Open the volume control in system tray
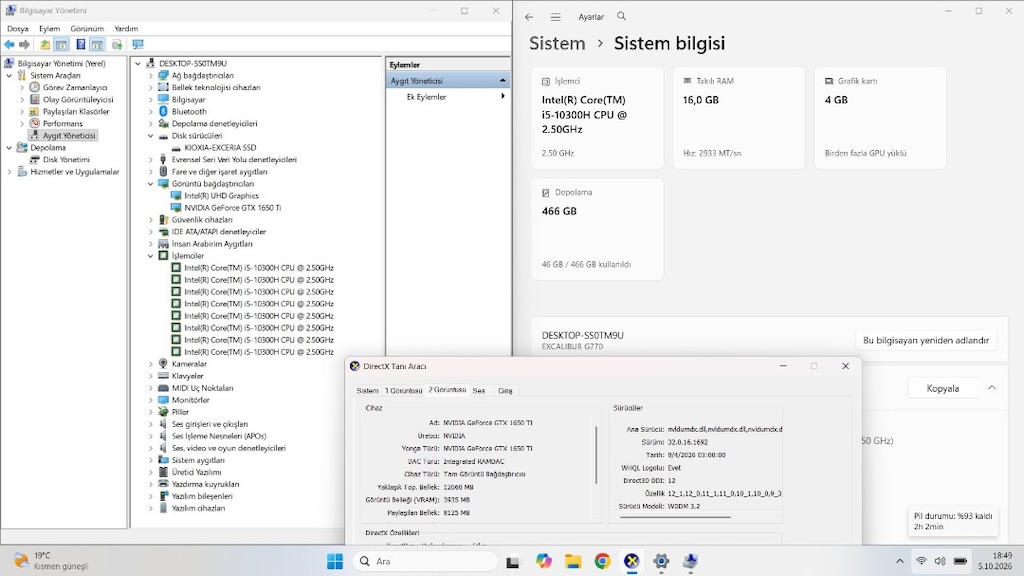This screenshot has width=1024, height=576. click(940, 561)
